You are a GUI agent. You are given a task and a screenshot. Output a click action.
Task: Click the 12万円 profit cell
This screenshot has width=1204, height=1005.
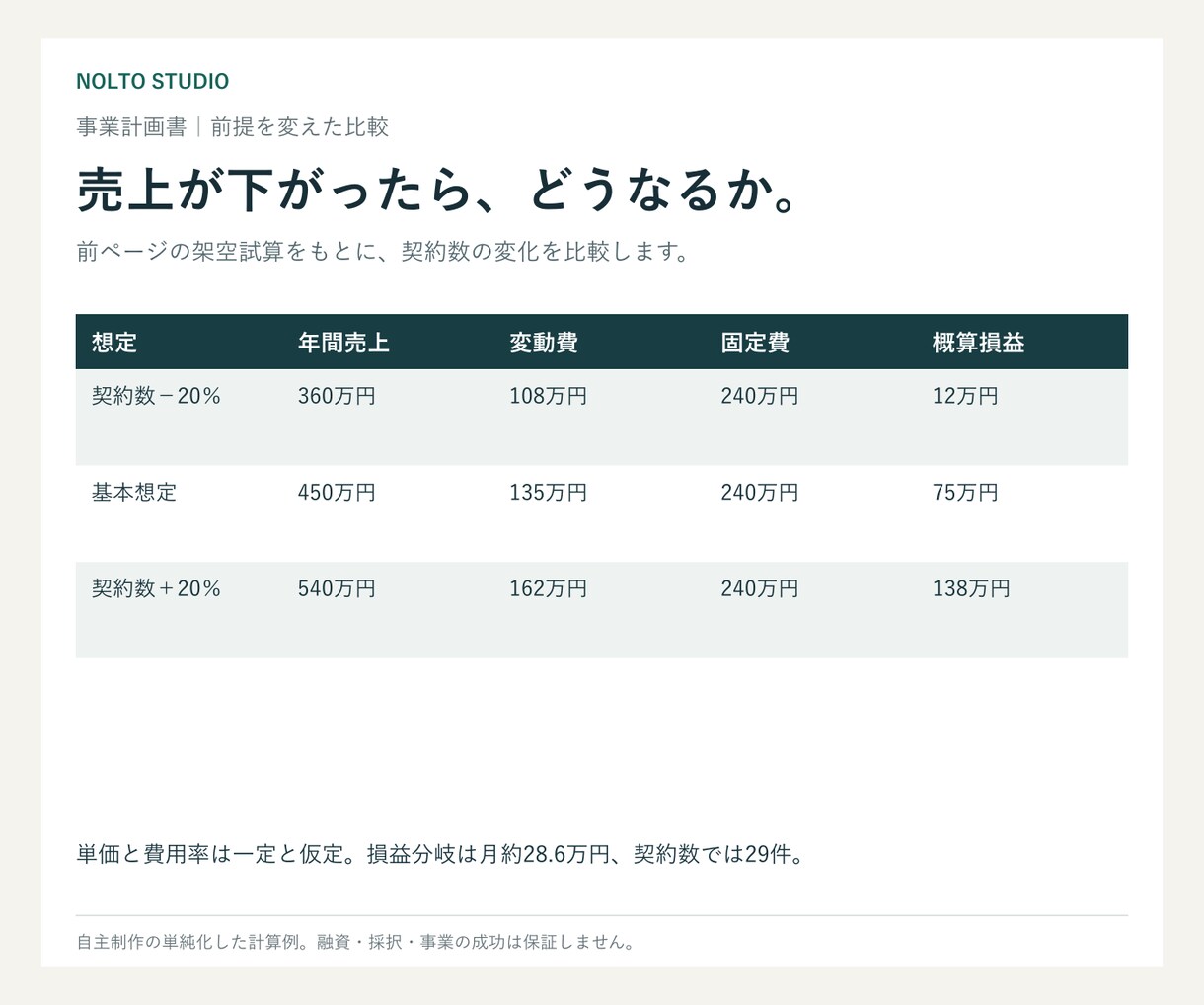pyautogui.click(x=965, y=396)
